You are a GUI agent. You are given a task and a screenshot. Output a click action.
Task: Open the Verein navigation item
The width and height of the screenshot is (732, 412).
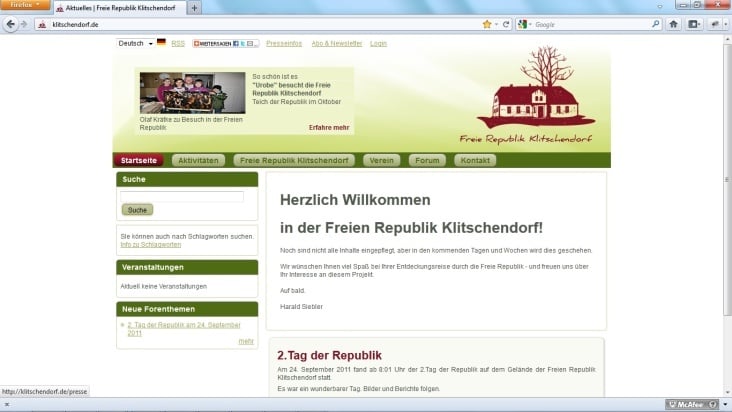tap(381, 160)
